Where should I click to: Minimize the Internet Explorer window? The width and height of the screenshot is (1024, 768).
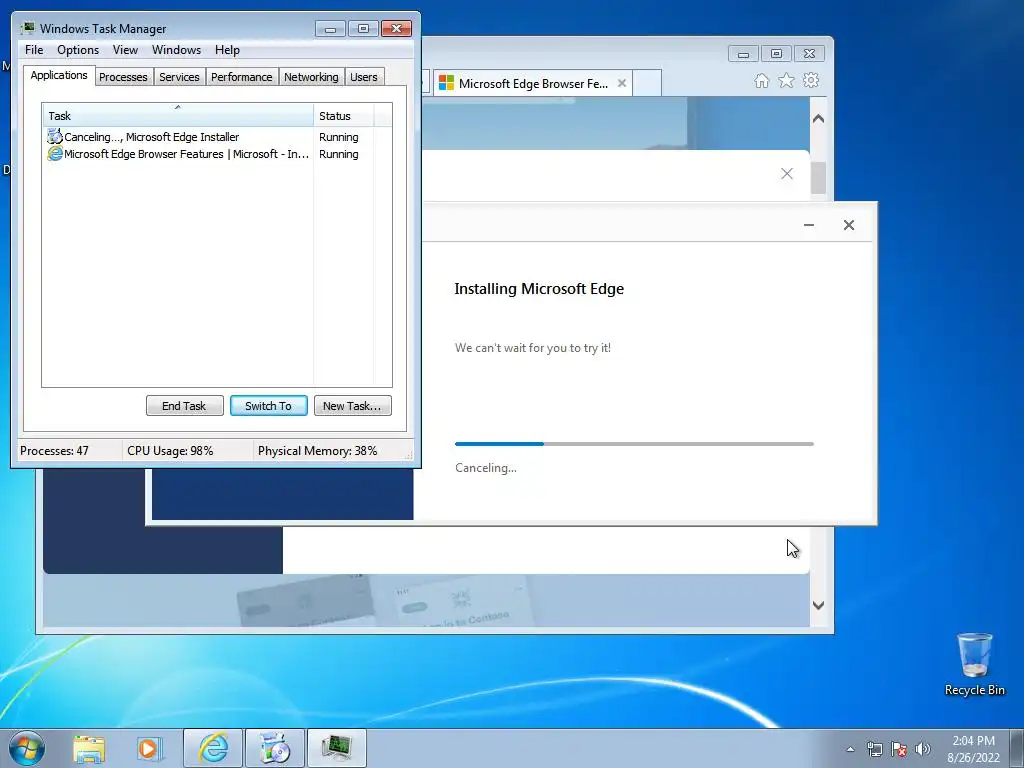pos(743,54)
